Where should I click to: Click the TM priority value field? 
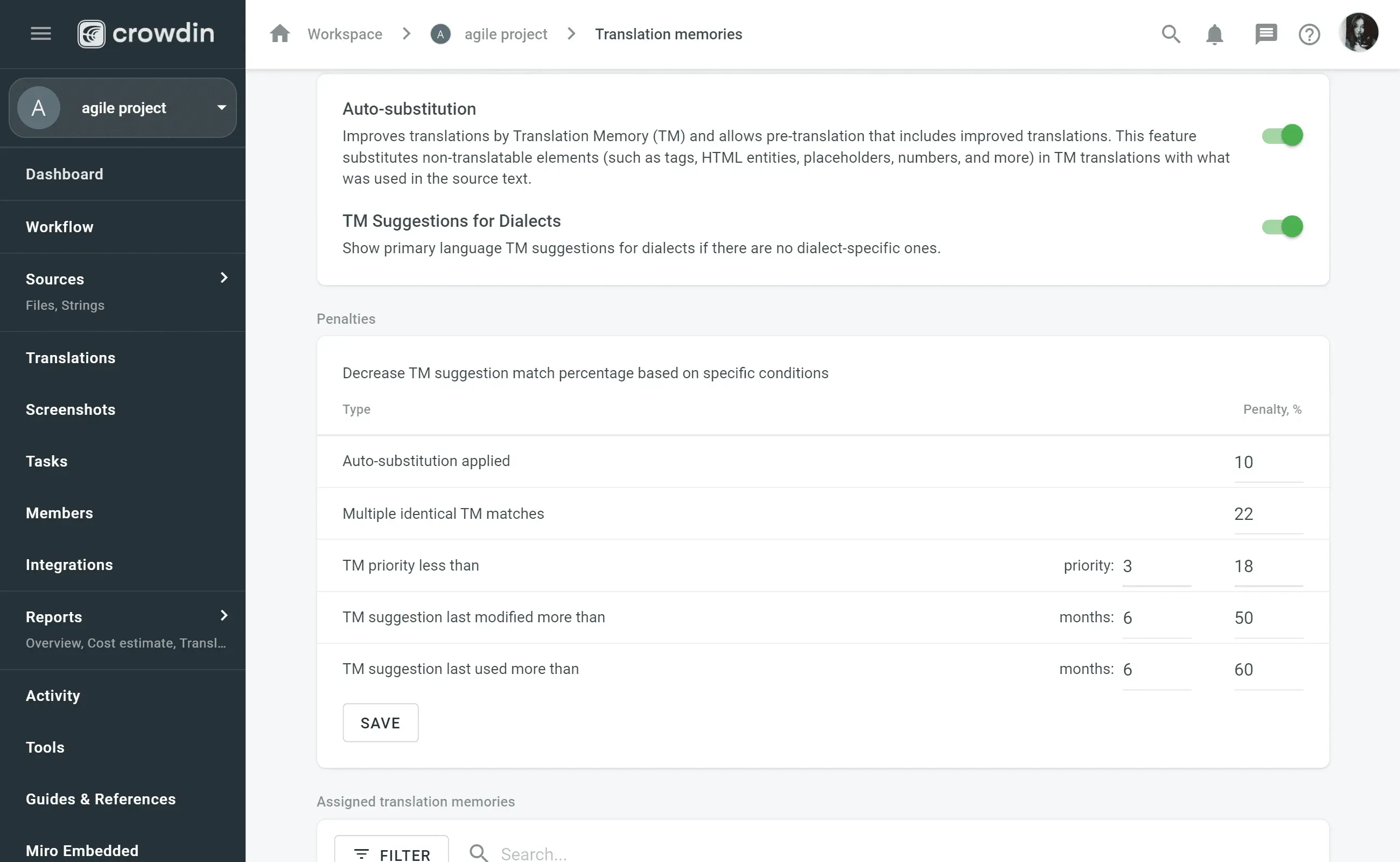[x=1156, y=566]
